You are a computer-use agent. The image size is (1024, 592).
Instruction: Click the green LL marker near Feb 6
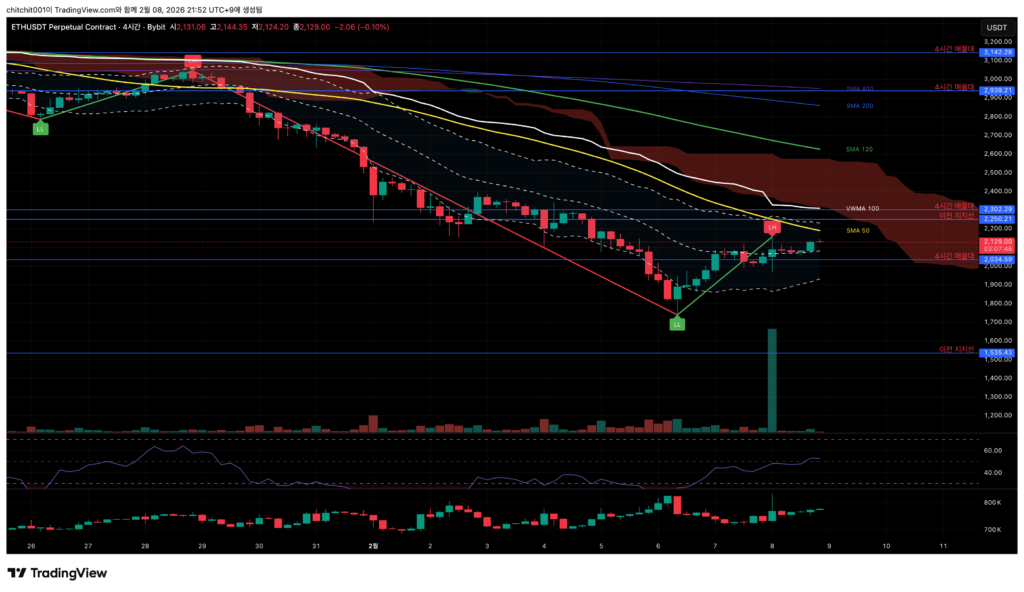677,324
